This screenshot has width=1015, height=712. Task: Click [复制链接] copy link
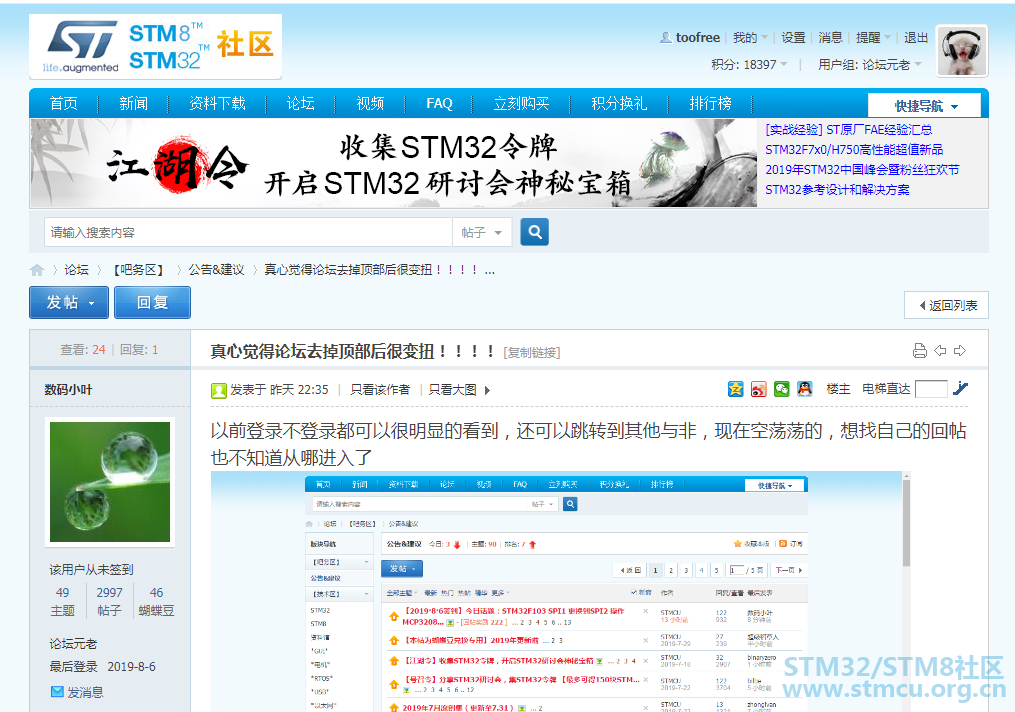tap(531, 353)
